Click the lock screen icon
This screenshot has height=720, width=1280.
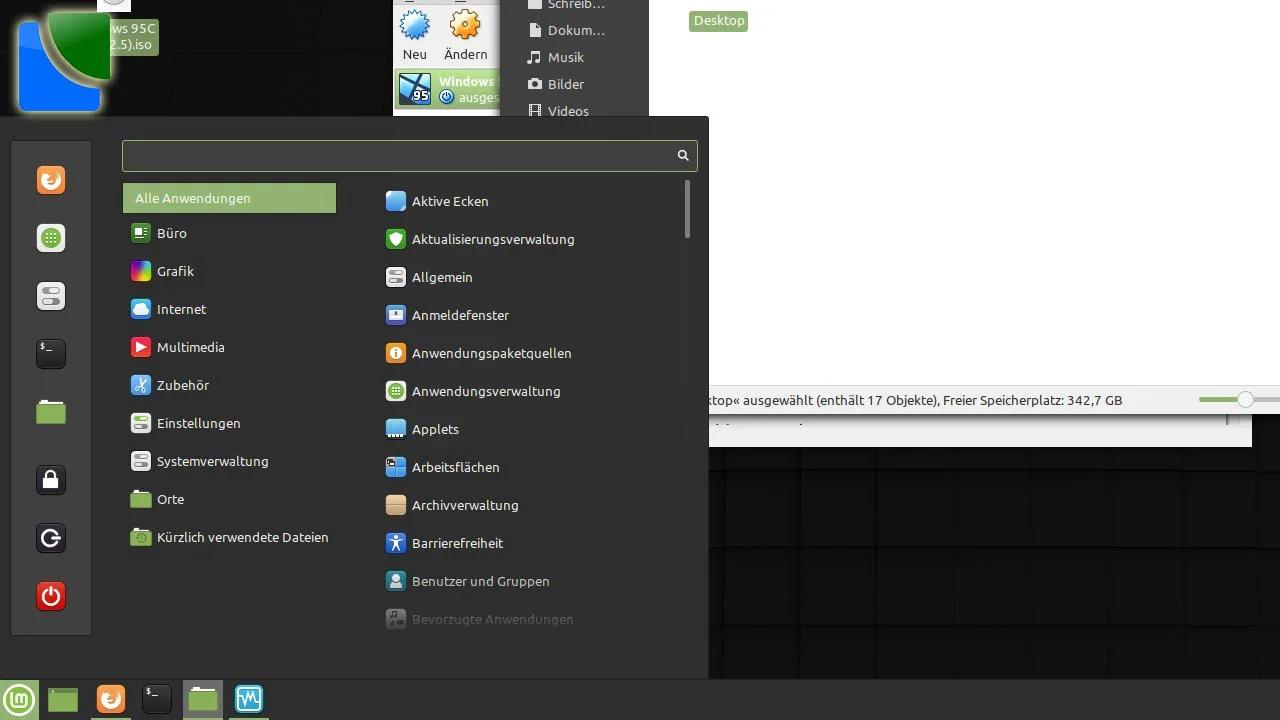tap(51, 480)
